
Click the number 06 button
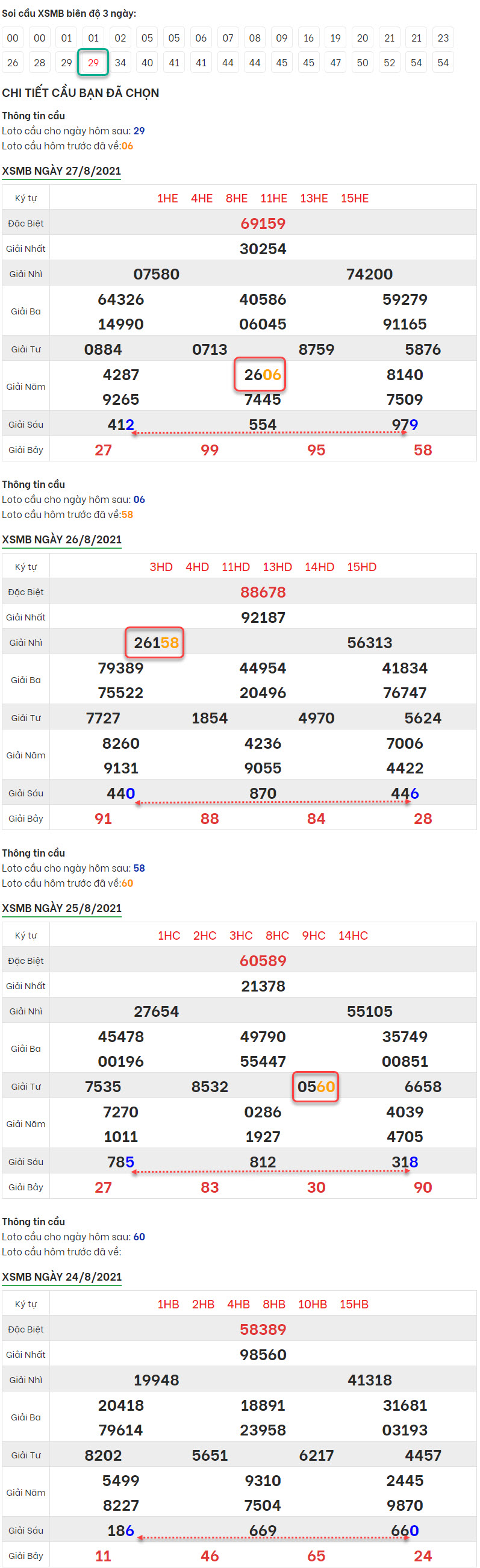pos(201,38)
